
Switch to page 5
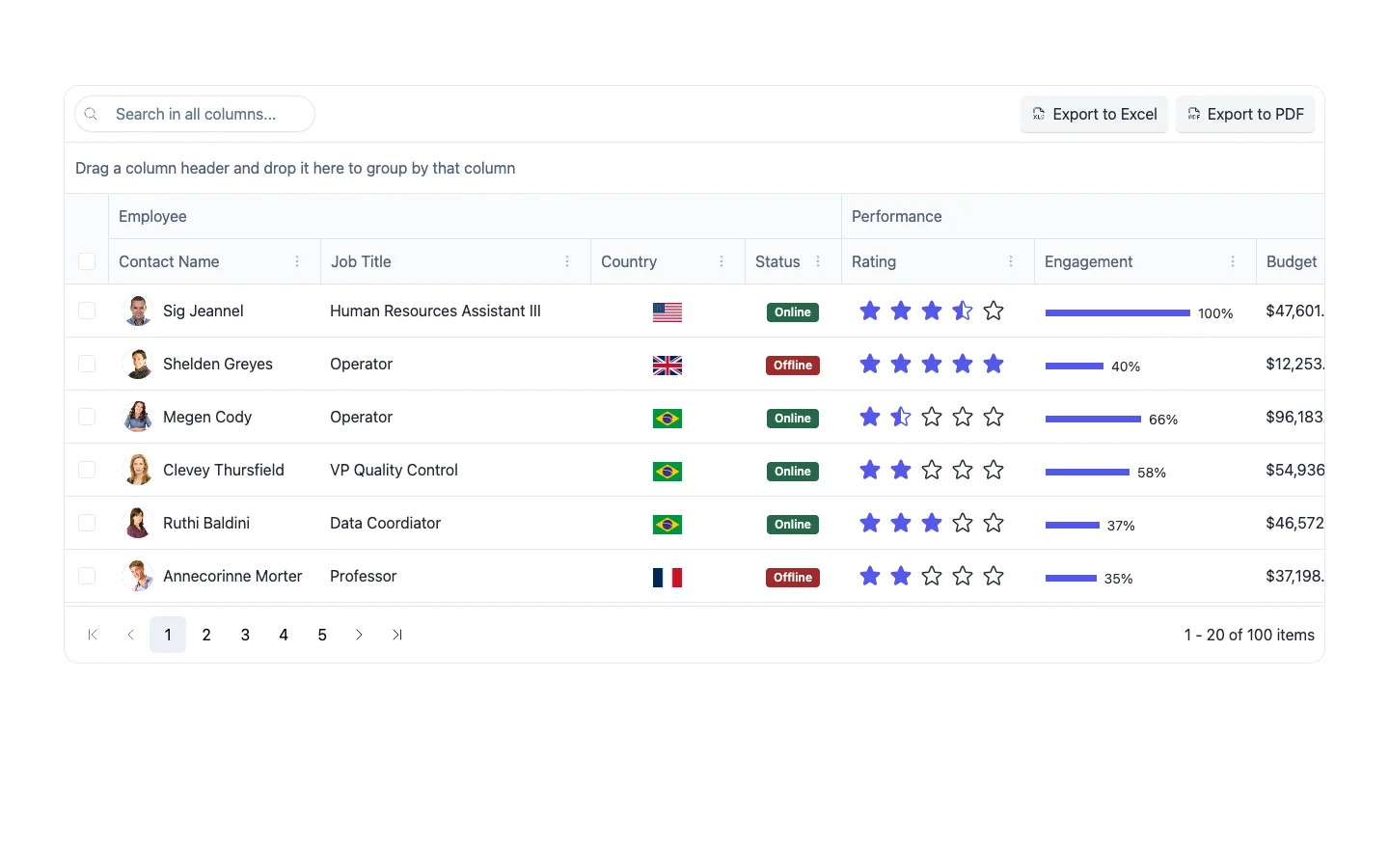[322, 635]
